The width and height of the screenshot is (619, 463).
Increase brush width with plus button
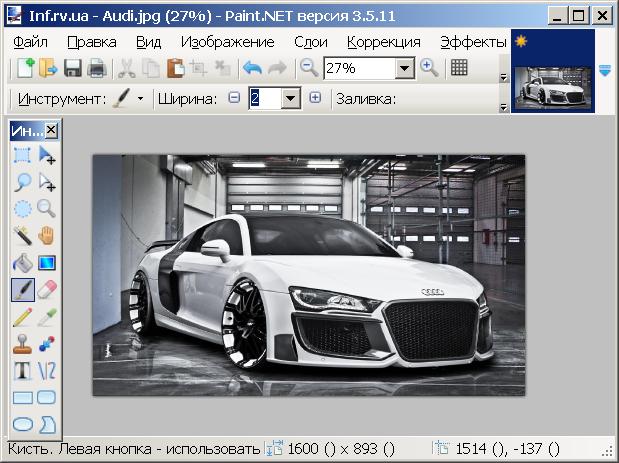point(315,98)
